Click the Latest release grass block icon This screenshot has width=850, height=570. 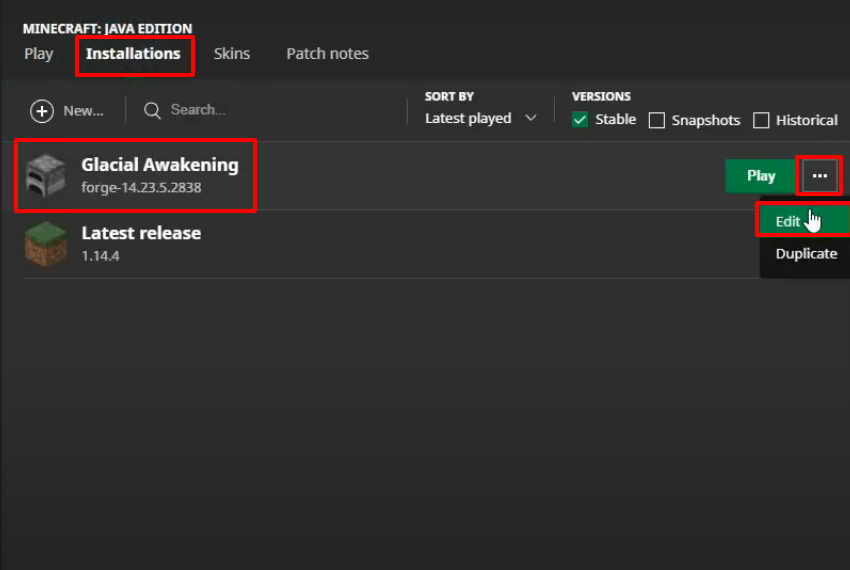pyautogui.click(x=46, y=244)
